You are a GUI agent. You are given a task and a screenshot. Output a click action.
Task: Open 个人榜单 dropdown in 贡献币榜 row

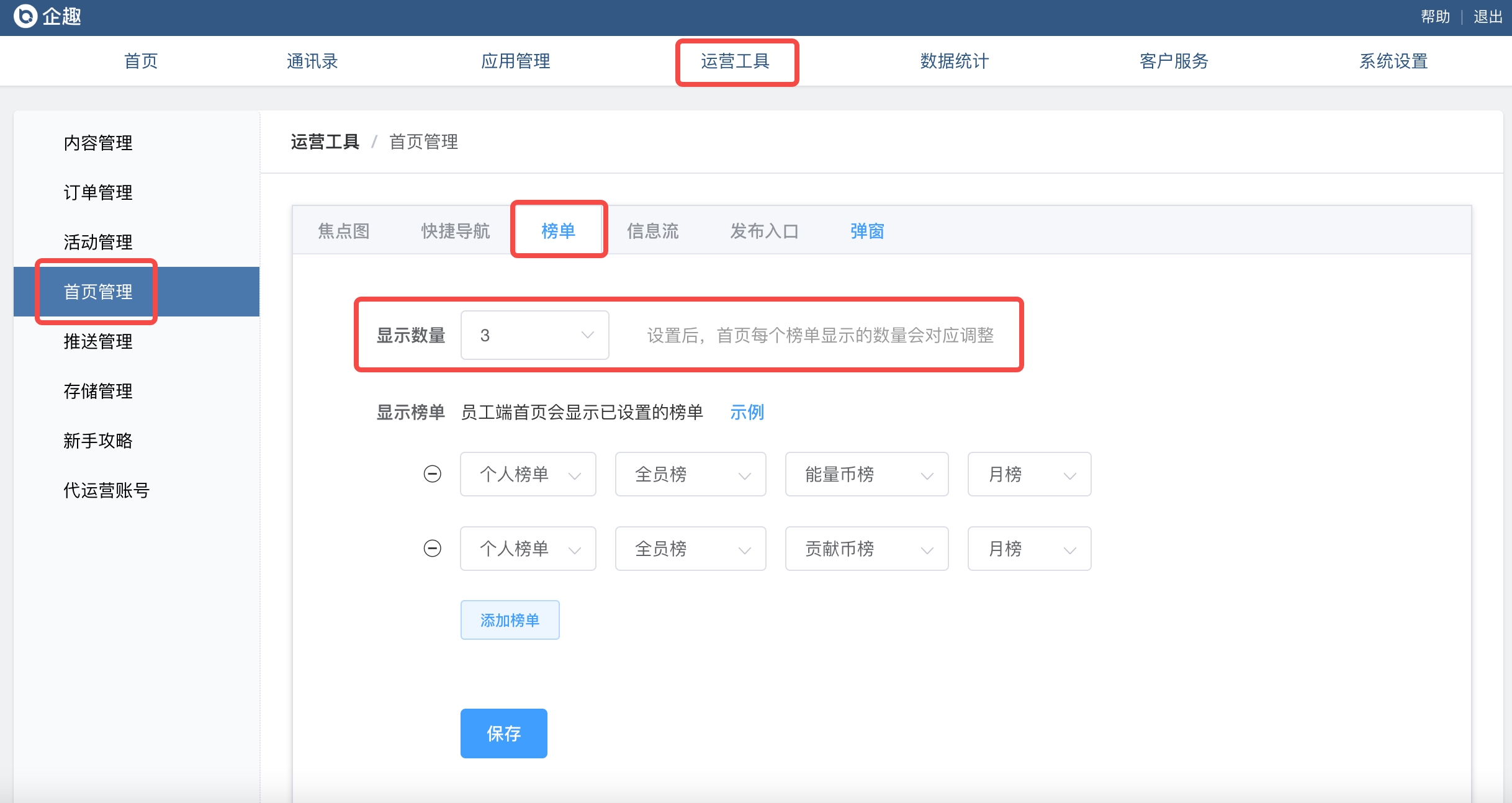click(x=528, y=549)
